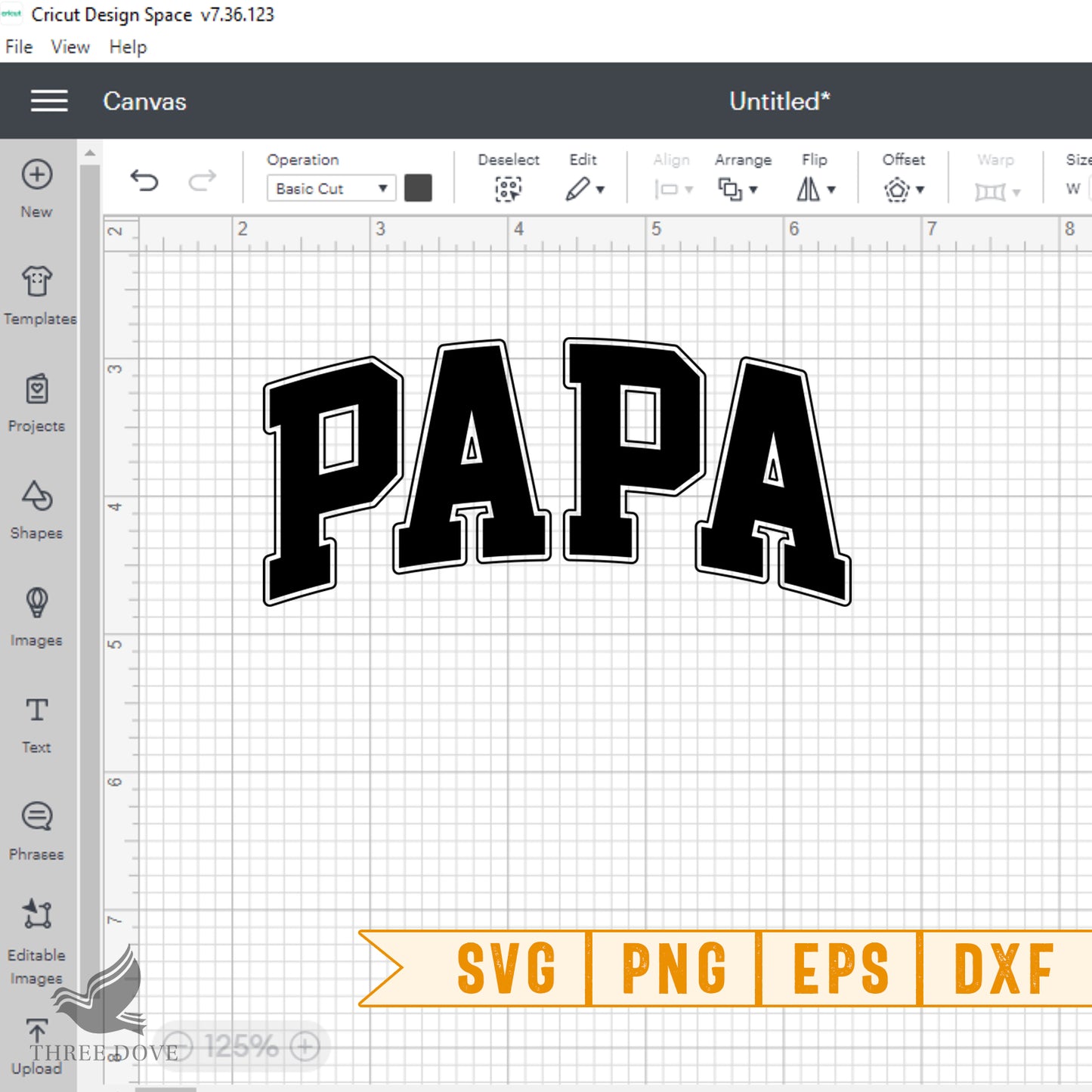Expand the Arrange dropdown arrow
Image resolution: width=1092 pixels, height=1092 pixels.
(x=753, y=190)
